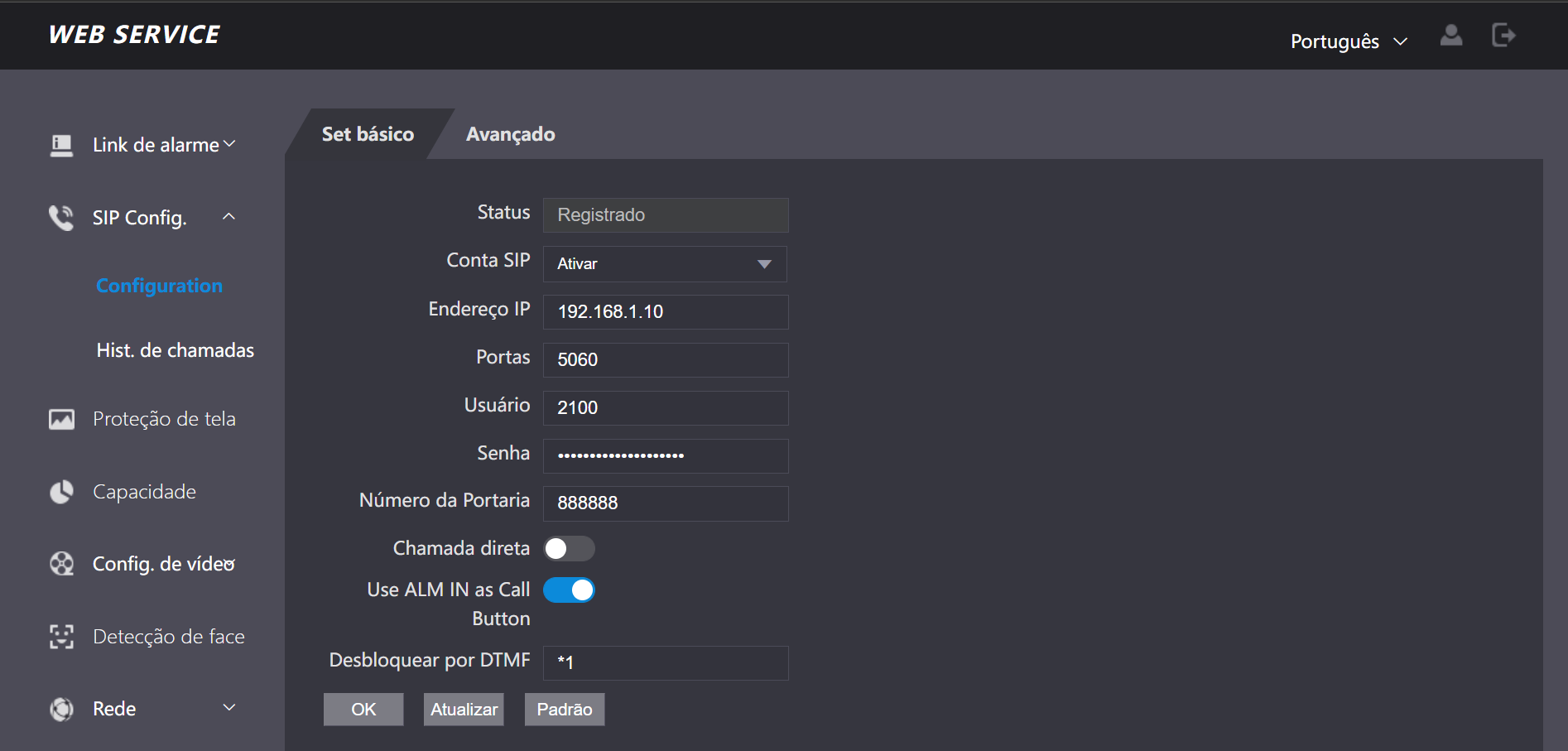Open the Português language dropdown
The width and height of the screenshot is (1568, 751).
pyautogui.click(x=1349, y=41)
